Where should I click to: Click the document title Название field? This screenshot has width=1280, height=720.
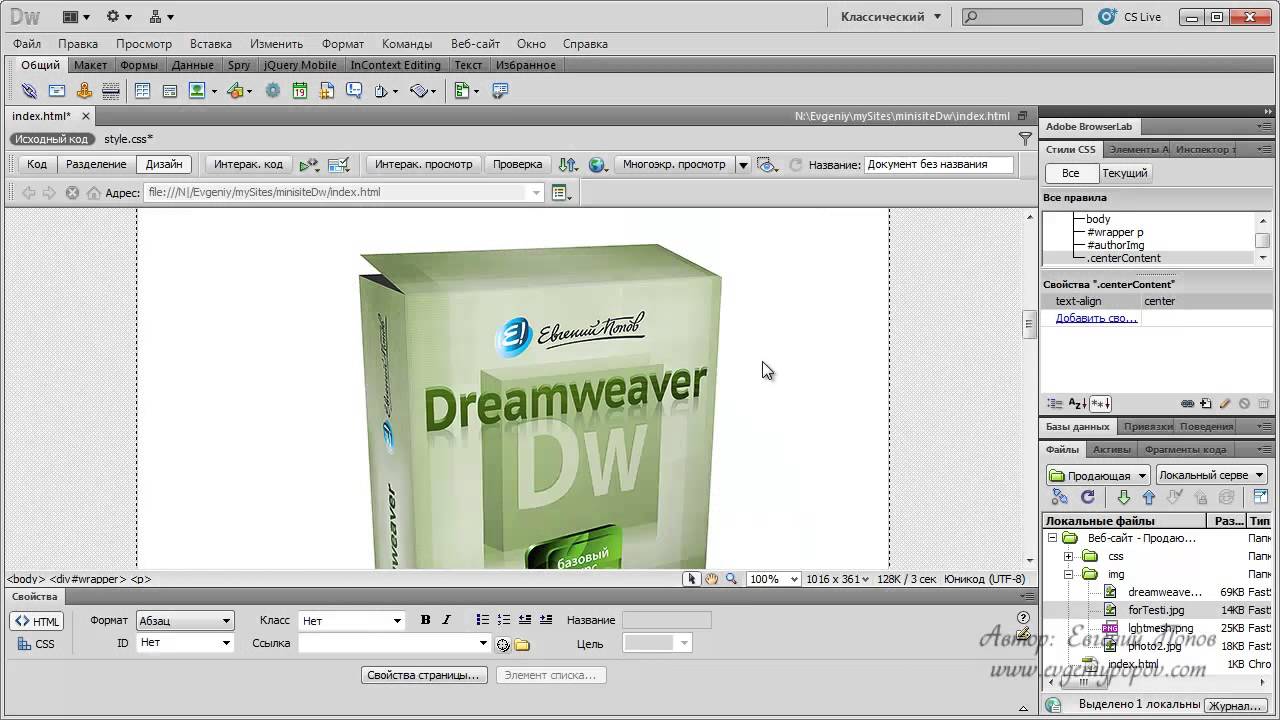click(x=938, y=165)
